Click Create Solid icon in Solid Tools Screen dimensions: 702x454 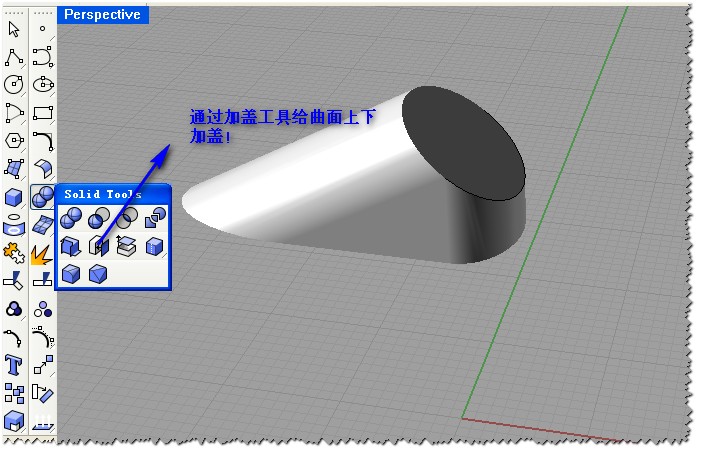(71, 247)
